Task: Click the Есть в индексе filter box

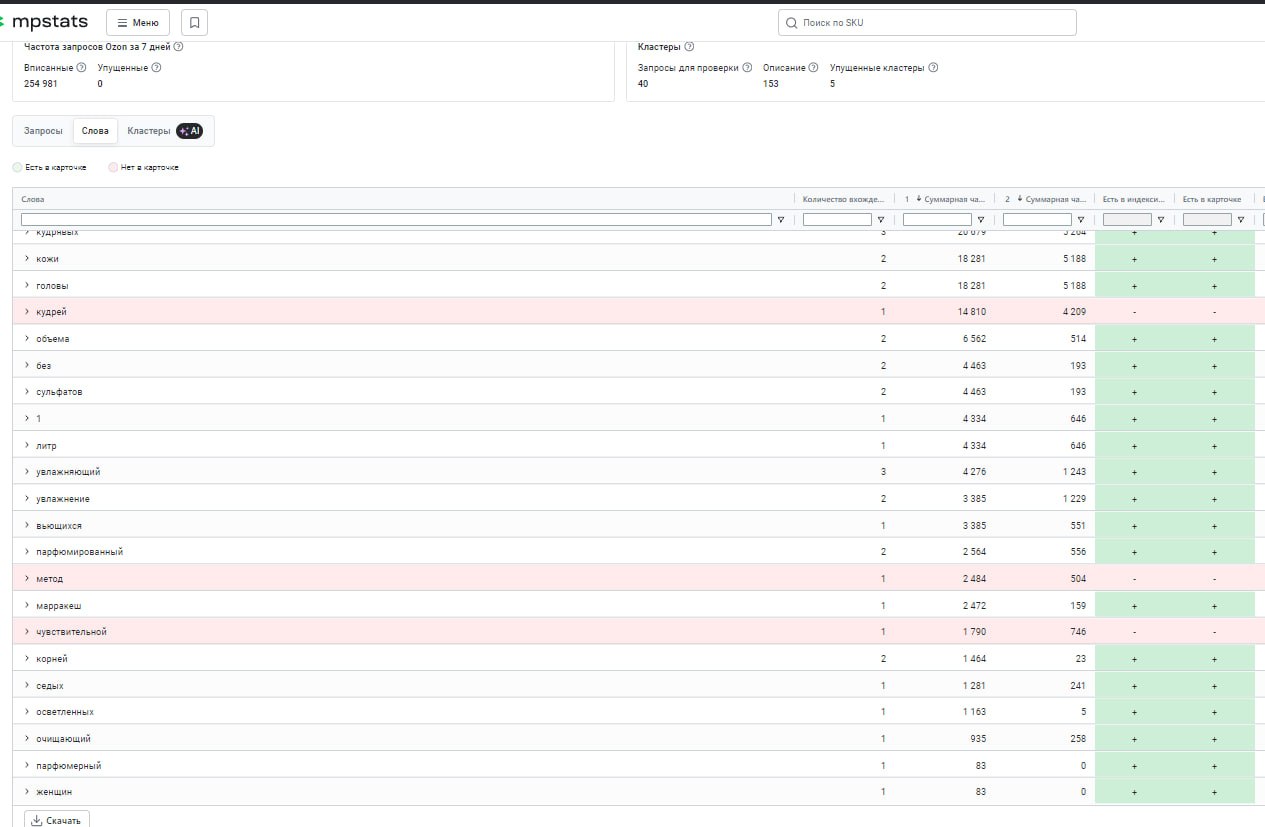Action: click(x=1127, y=220)
